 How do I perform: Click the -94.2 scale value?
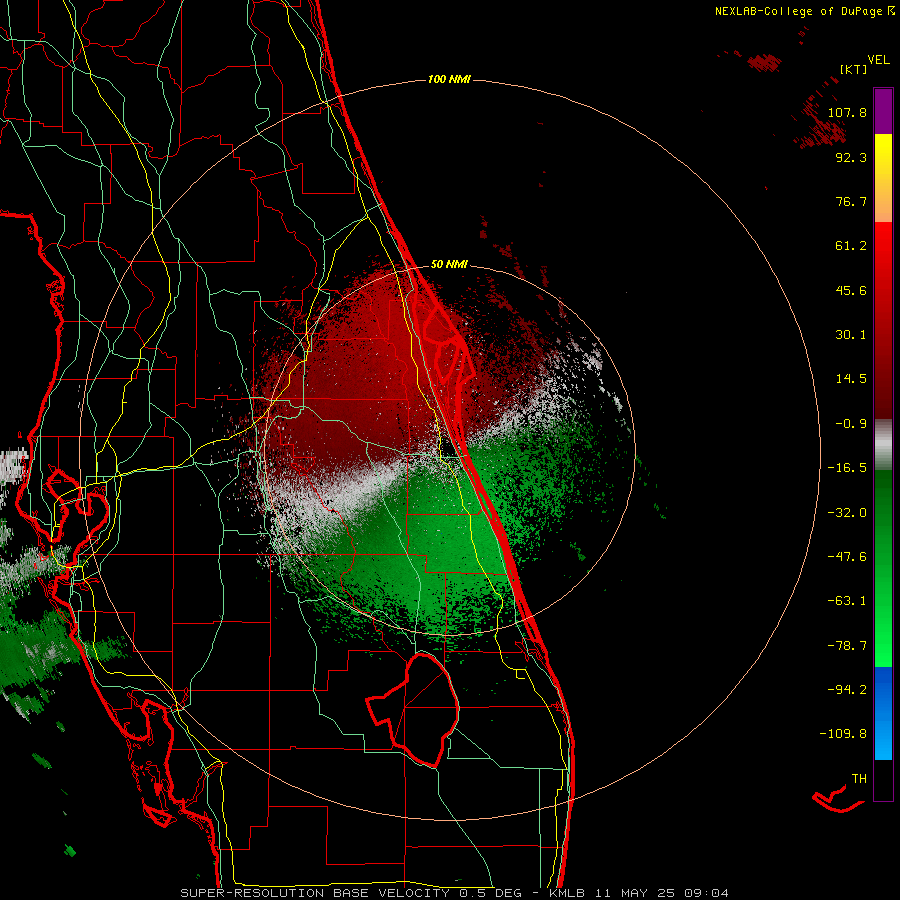847,689
